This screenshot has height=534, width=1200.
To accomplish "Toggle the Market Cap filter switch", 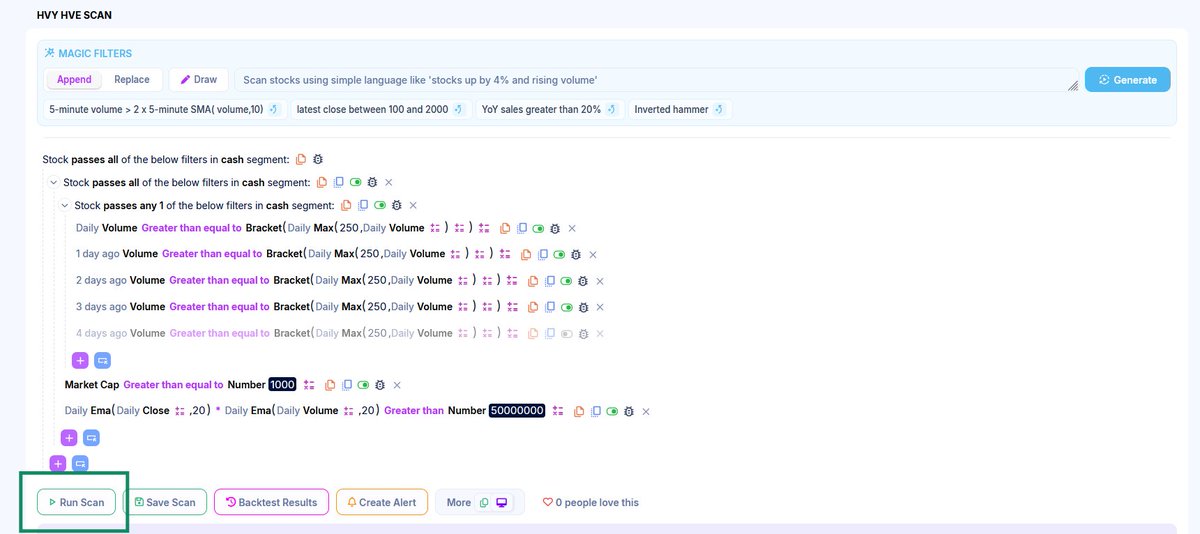I will (364, 385).
